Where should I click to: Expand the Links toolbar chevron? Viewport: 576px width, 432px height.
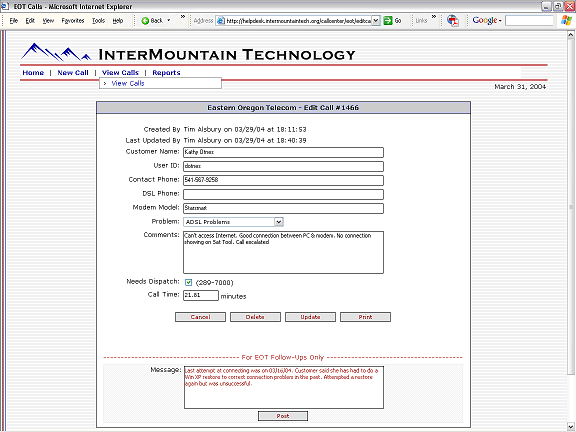click(x=434, y=17)
